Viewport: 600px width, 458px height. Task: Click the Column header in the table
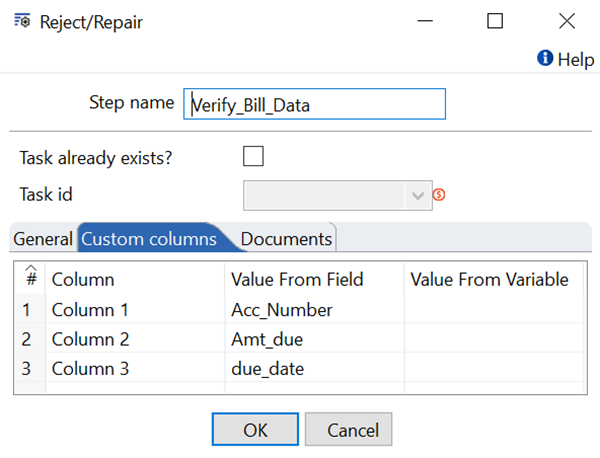tap(135, 279)
